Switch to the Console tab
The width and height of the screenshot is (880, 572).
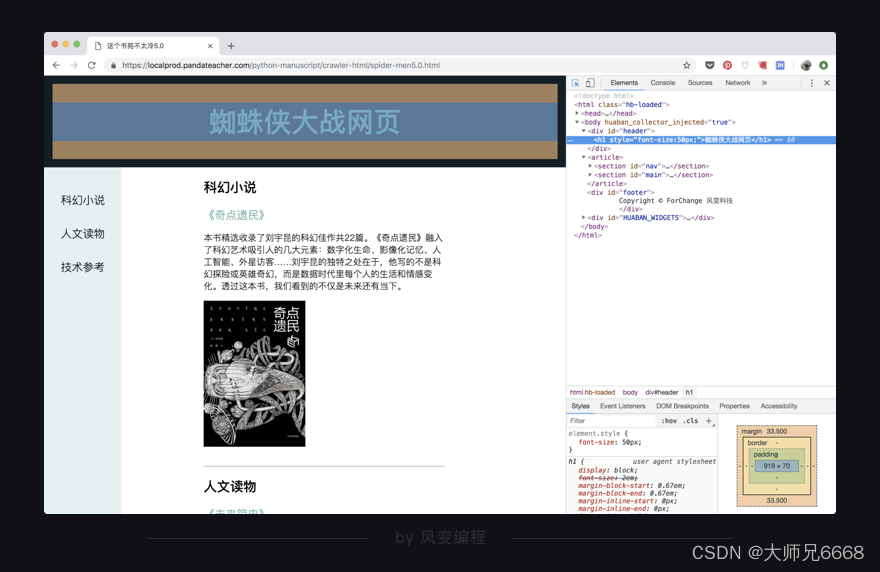click(x=663, y=83)
